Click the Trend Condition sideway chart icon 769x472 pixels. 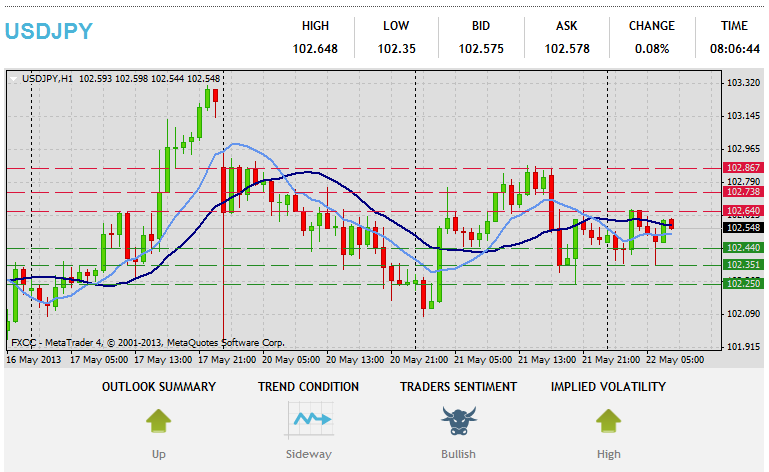pyautogui.click(x=309, y=420)
